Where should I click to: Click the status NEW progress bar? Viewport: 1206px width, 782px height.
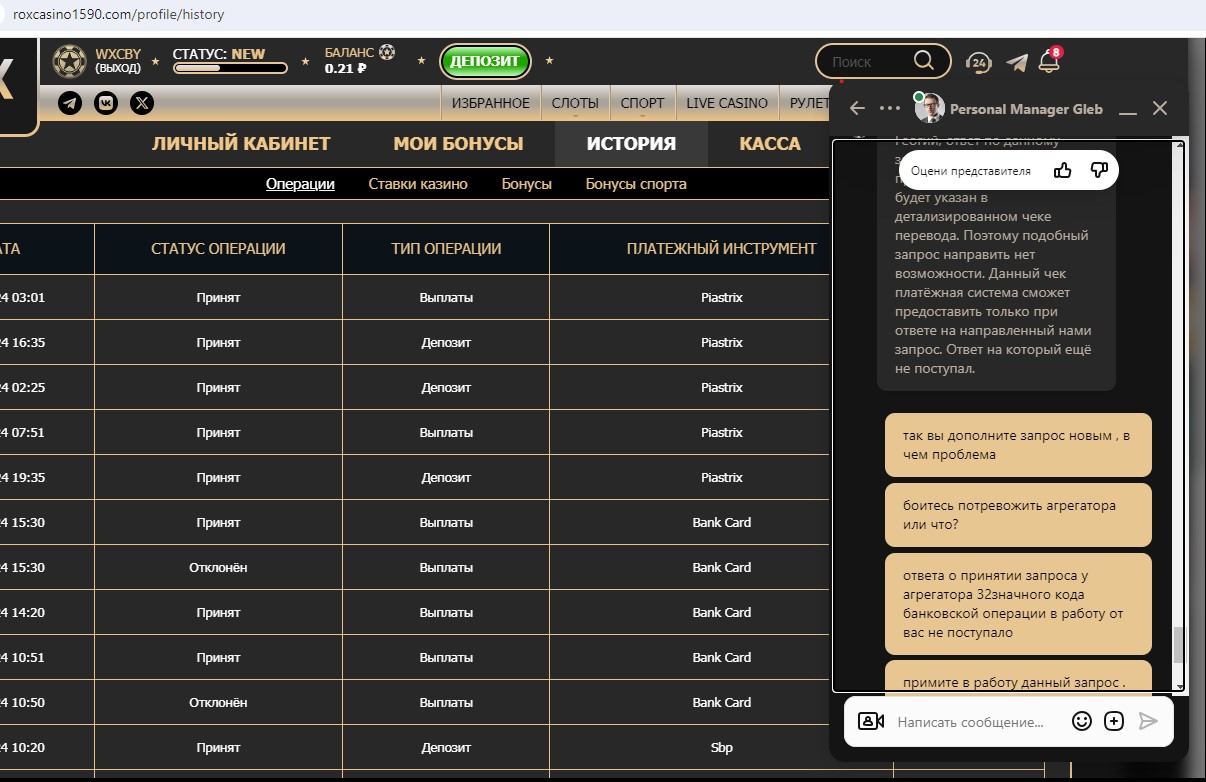click(x=230, y=68)
